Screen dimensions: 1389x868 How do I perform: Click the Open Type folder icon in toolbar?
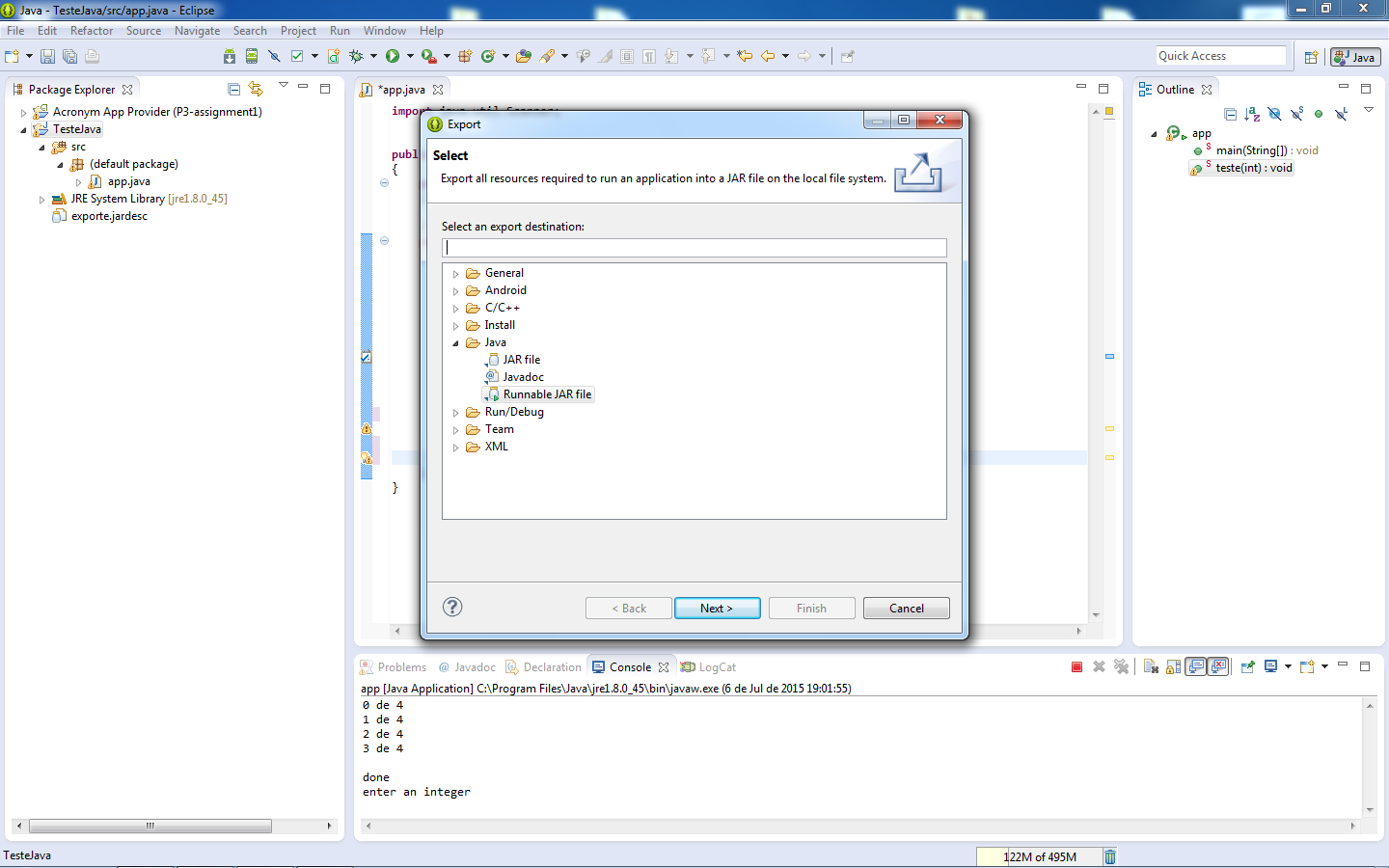[x=524, y=57]
